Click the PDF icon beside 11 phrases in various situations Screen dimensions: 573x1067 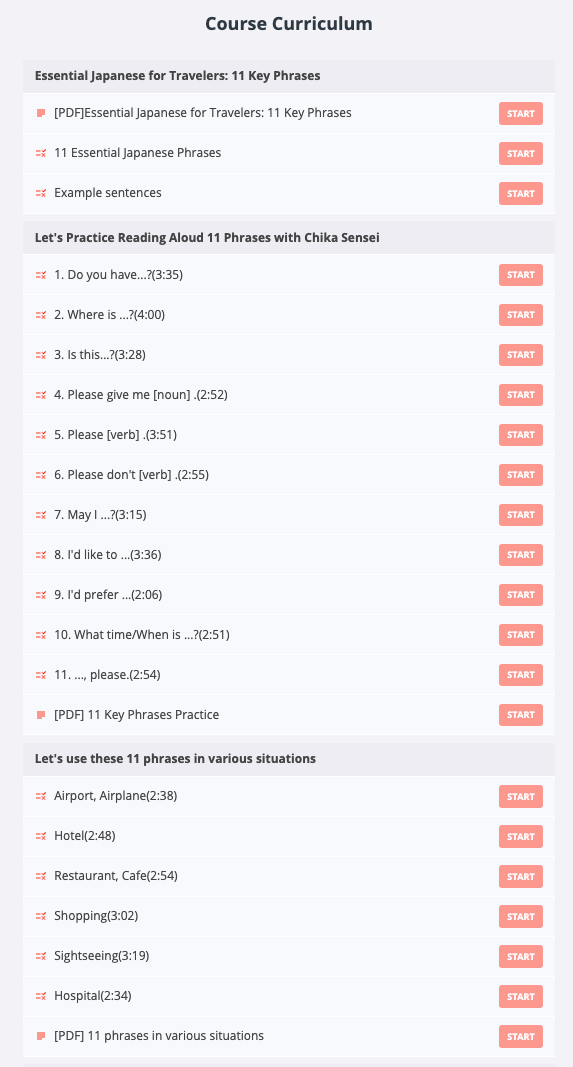41,1036
